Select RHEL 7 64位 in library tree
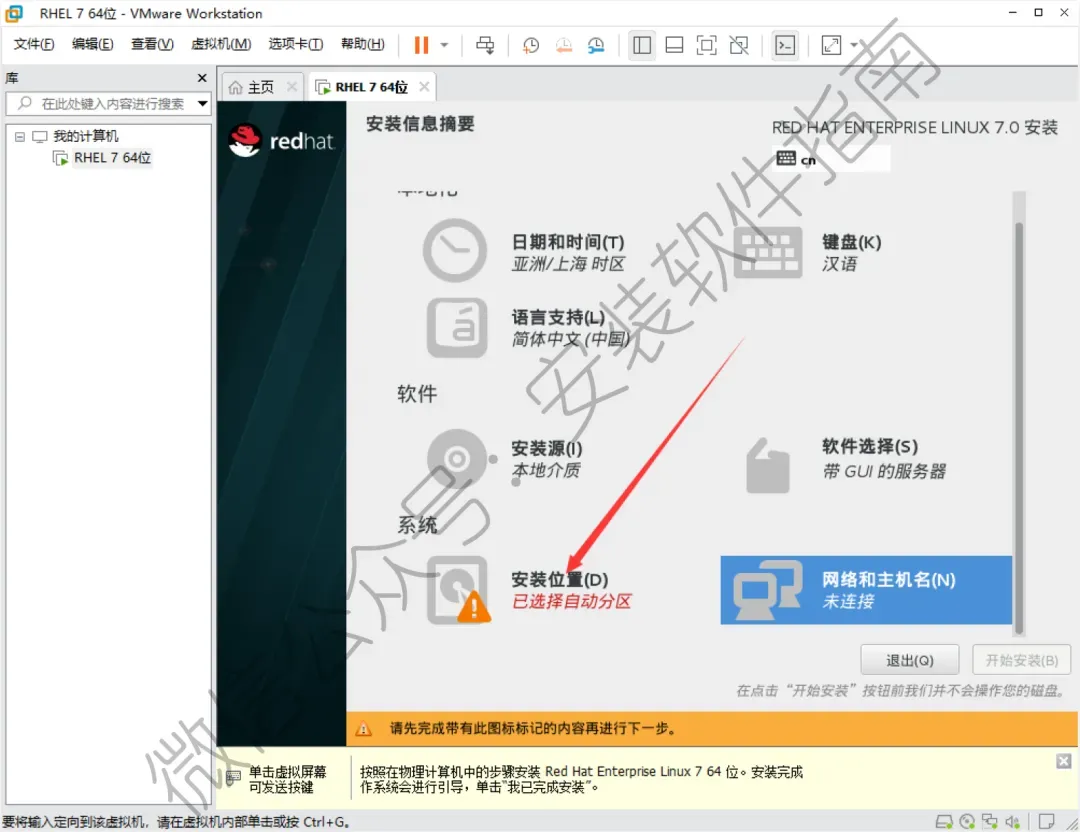 click(112, 158)
